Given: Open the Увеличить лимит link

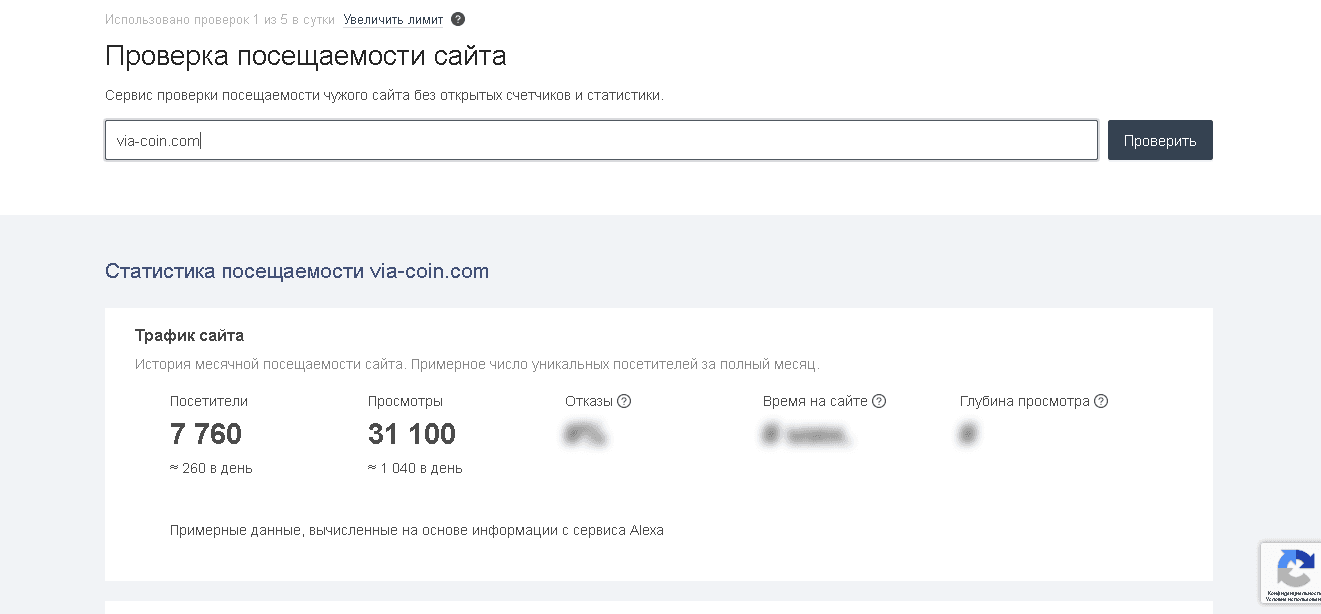Looking at the screenshot, I should [393, 19].
